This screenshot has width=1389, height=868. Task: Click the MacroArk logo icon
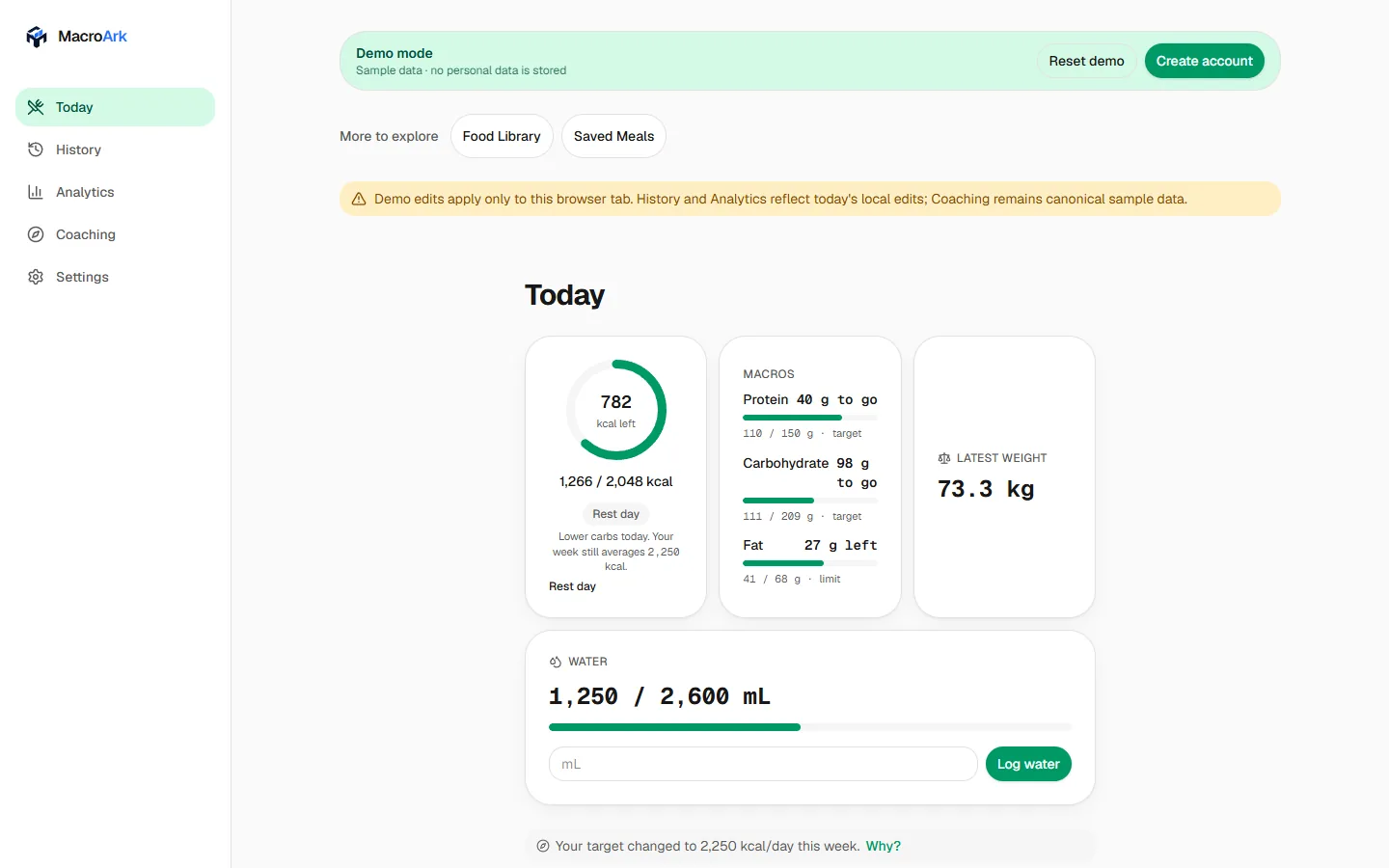(37, 37)
